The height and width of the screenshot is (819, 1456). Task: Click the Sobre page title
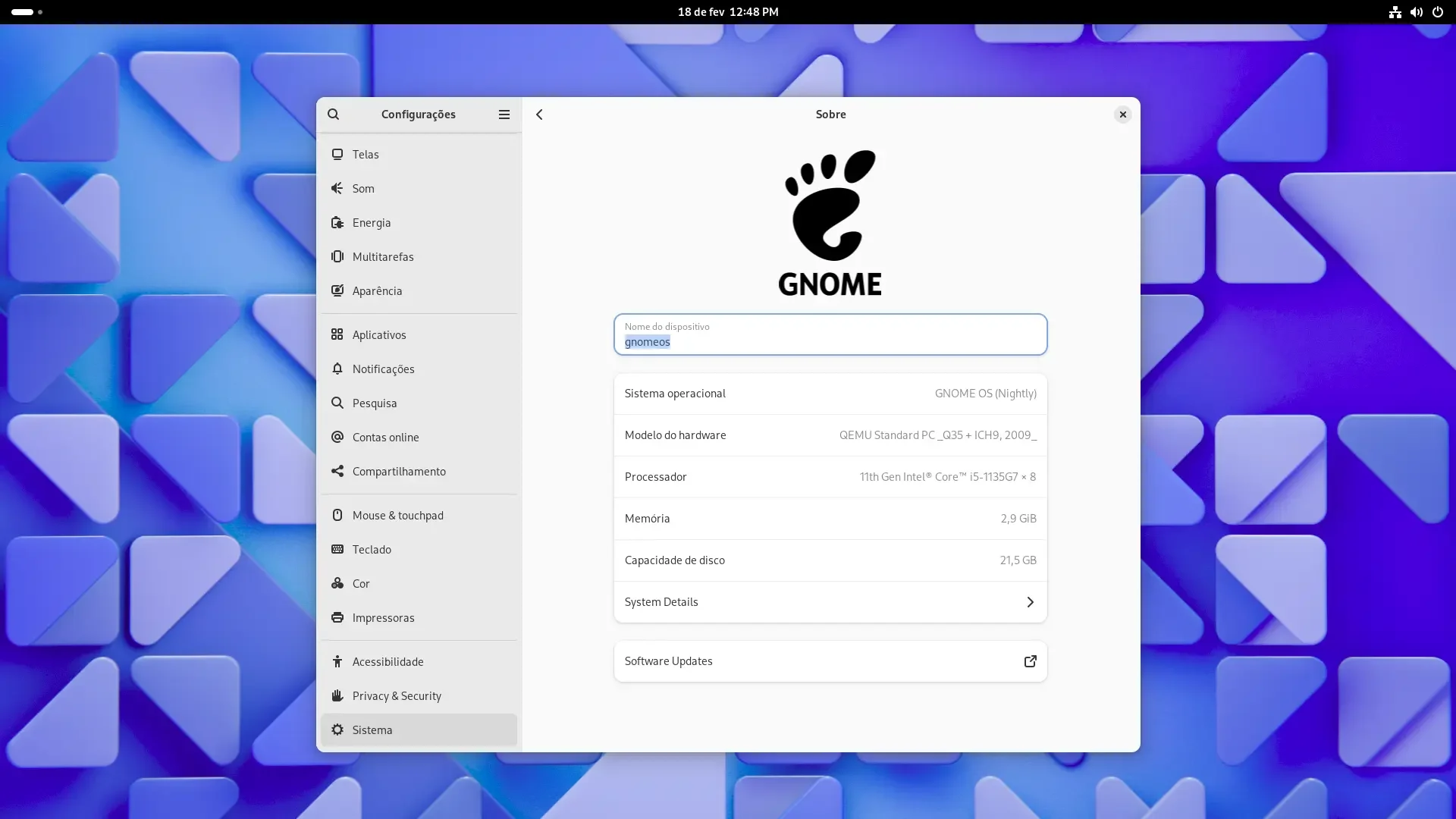pos(830,115)
